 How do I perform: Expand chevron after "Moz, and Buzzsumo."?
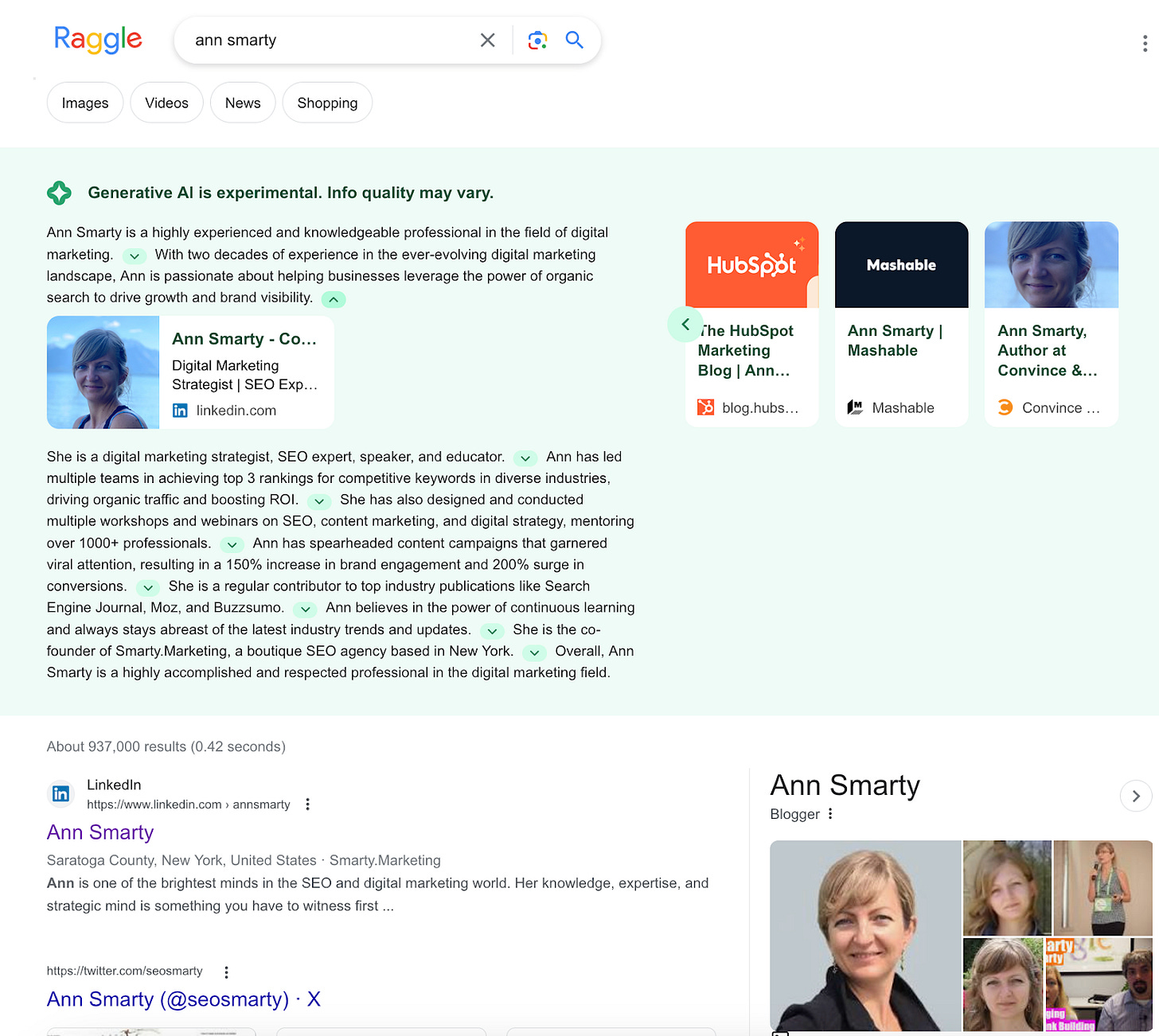click(305, 610)
